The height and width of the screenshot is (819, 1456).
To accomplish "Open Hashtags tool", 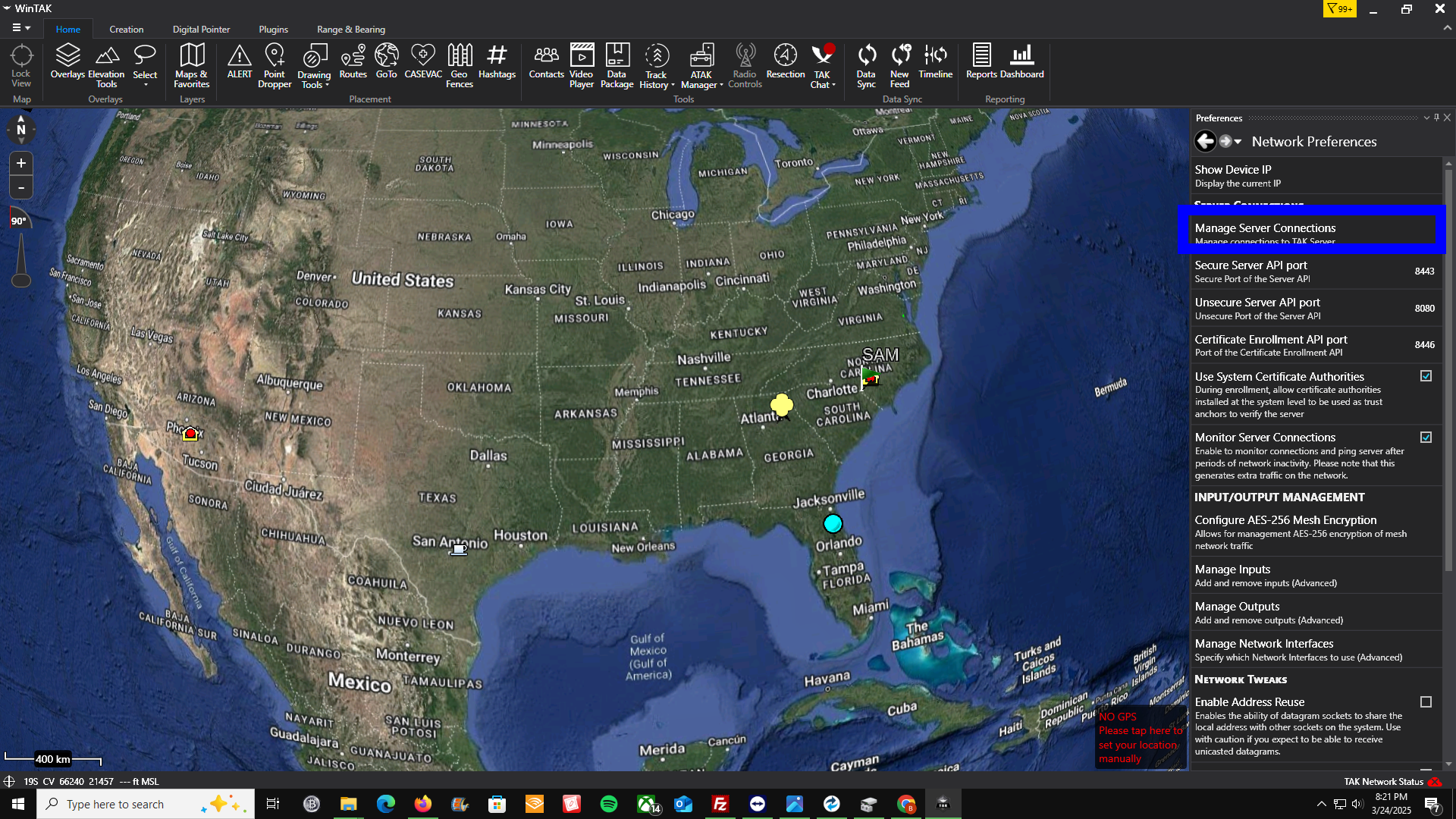I will [497, 62].
